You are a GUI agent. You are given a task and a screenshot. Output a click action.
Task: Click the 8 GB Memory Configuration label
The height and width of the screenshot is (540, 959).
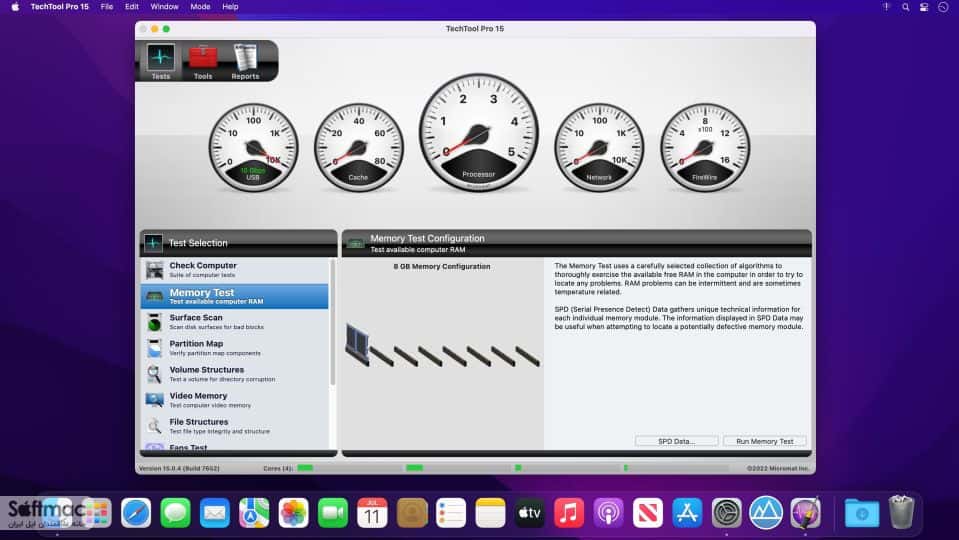[x=442, y=267]
